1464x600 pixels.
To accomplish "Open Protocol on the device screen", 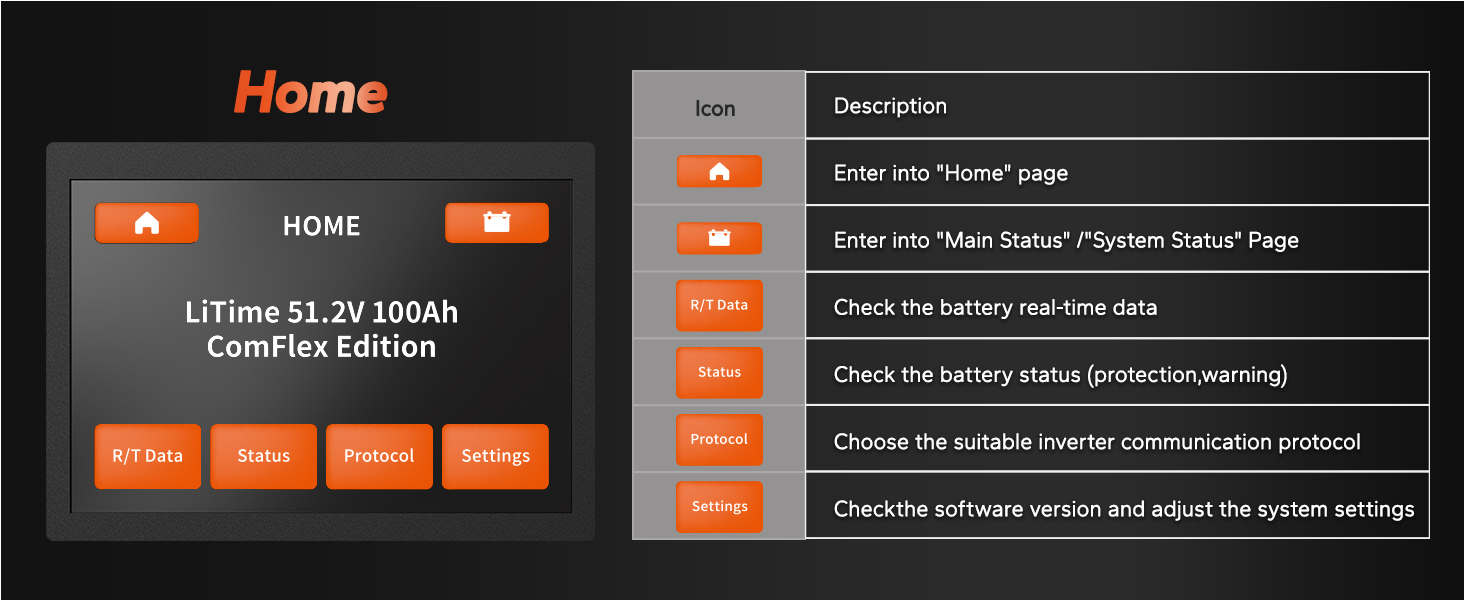I will click(379, 456).
